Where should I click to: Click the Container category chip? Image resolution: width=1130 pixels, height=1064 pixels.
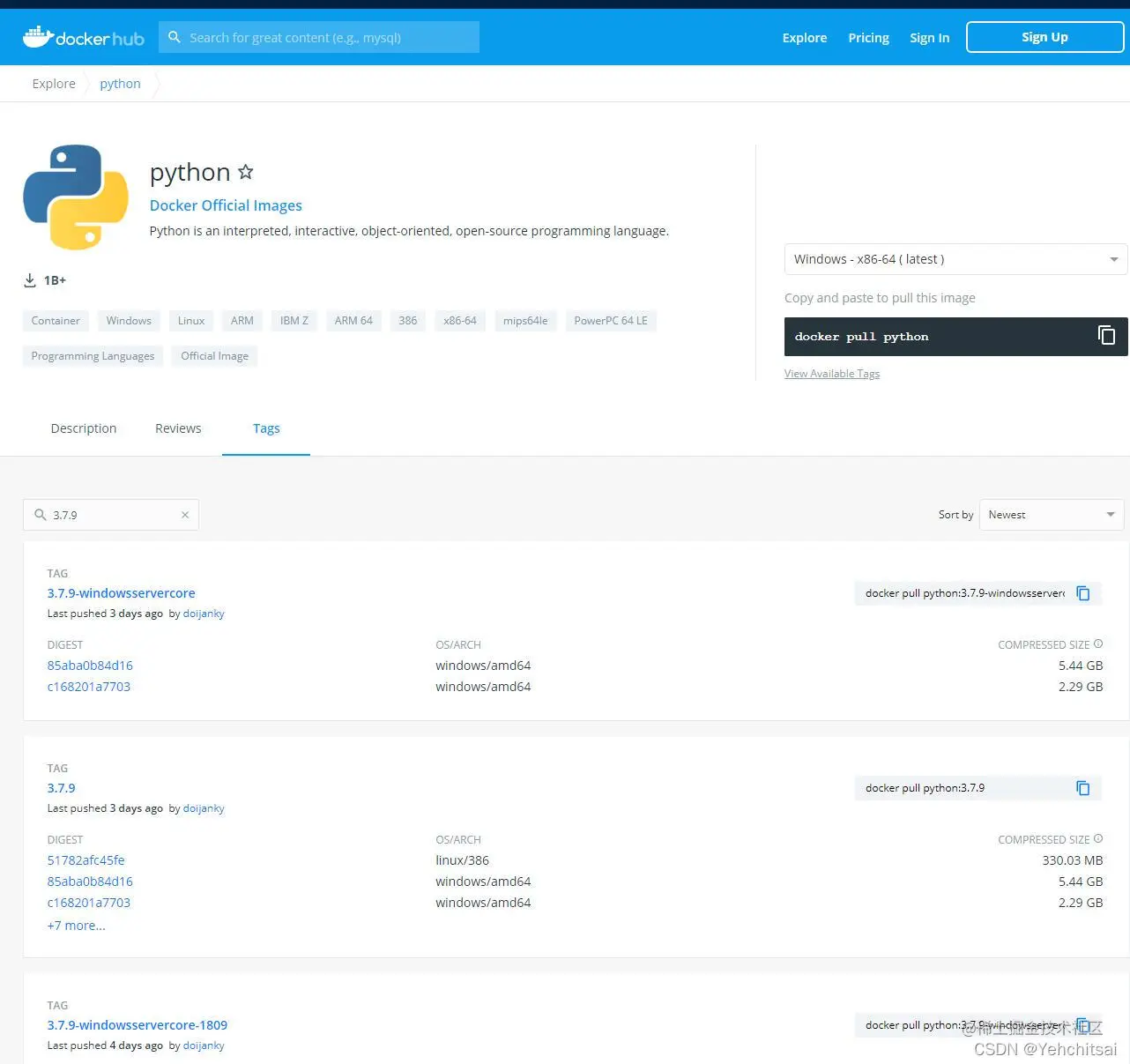coord(56,321)
